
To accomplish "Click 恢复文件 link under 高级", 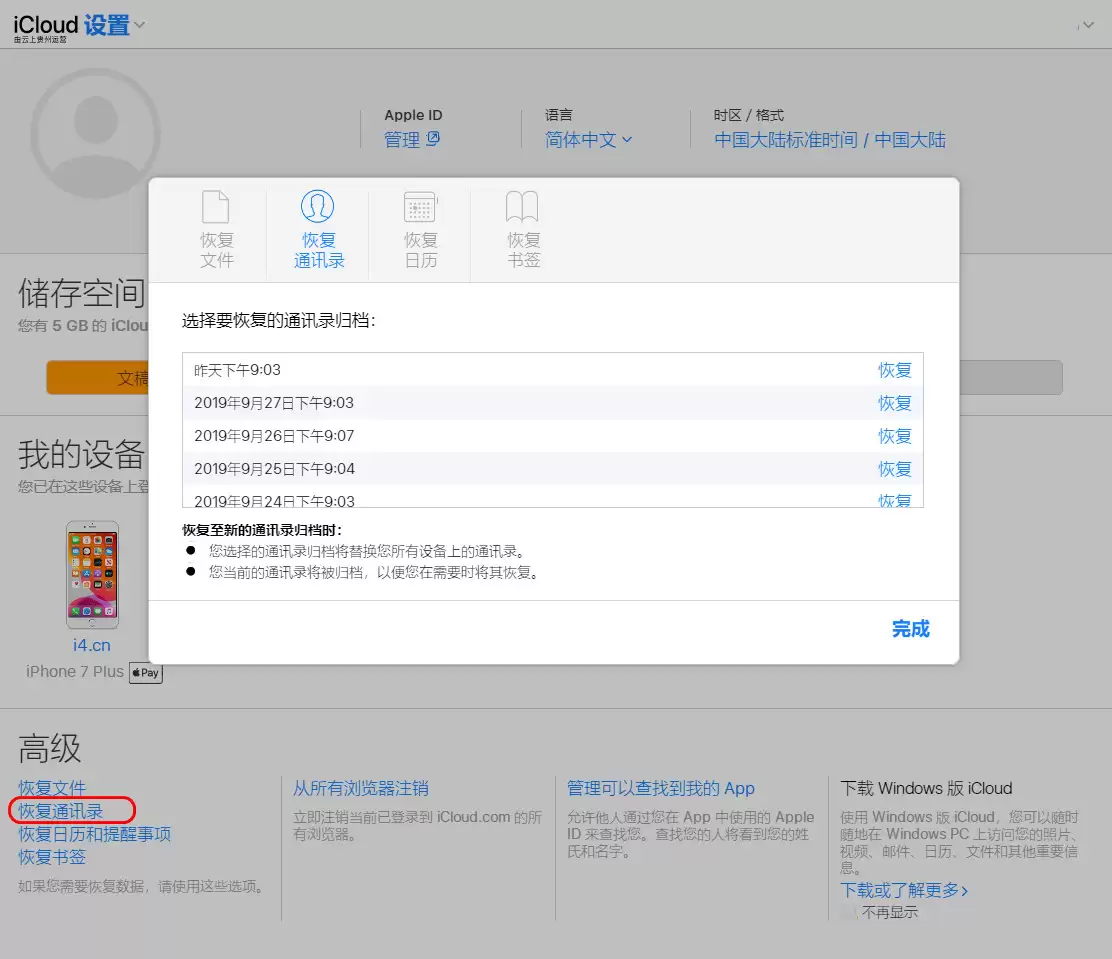I will [x=52, y=788].
